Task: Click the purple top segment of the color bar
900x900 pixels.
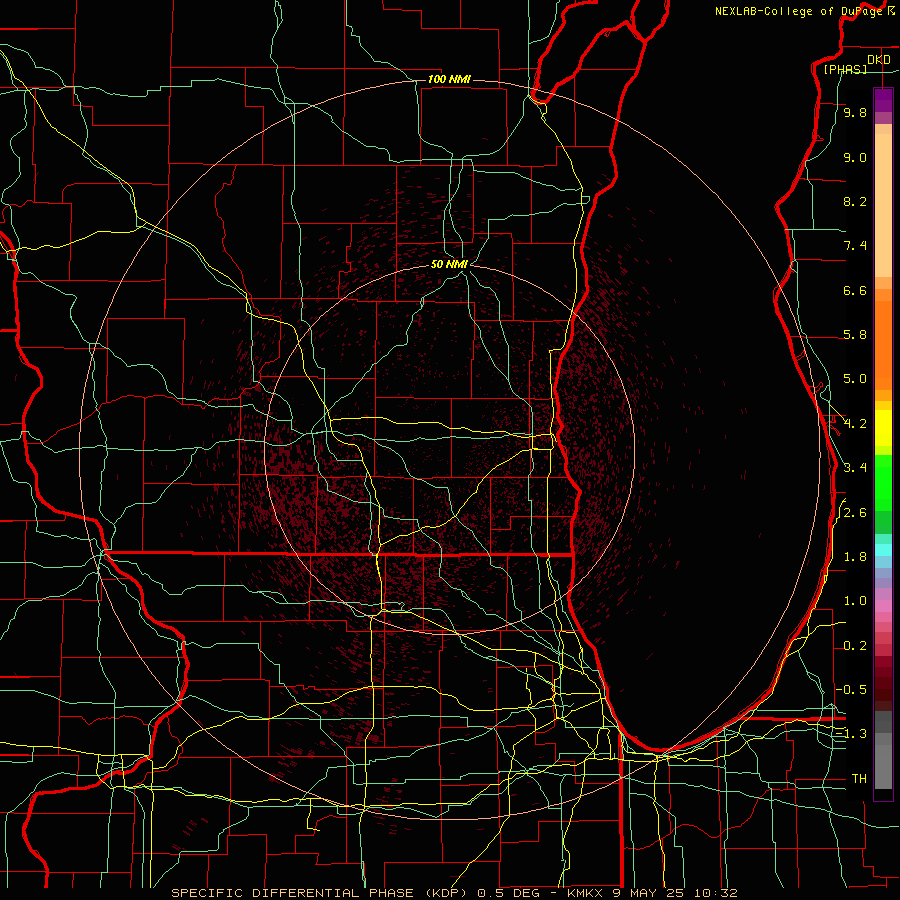Action: [883, 100]
